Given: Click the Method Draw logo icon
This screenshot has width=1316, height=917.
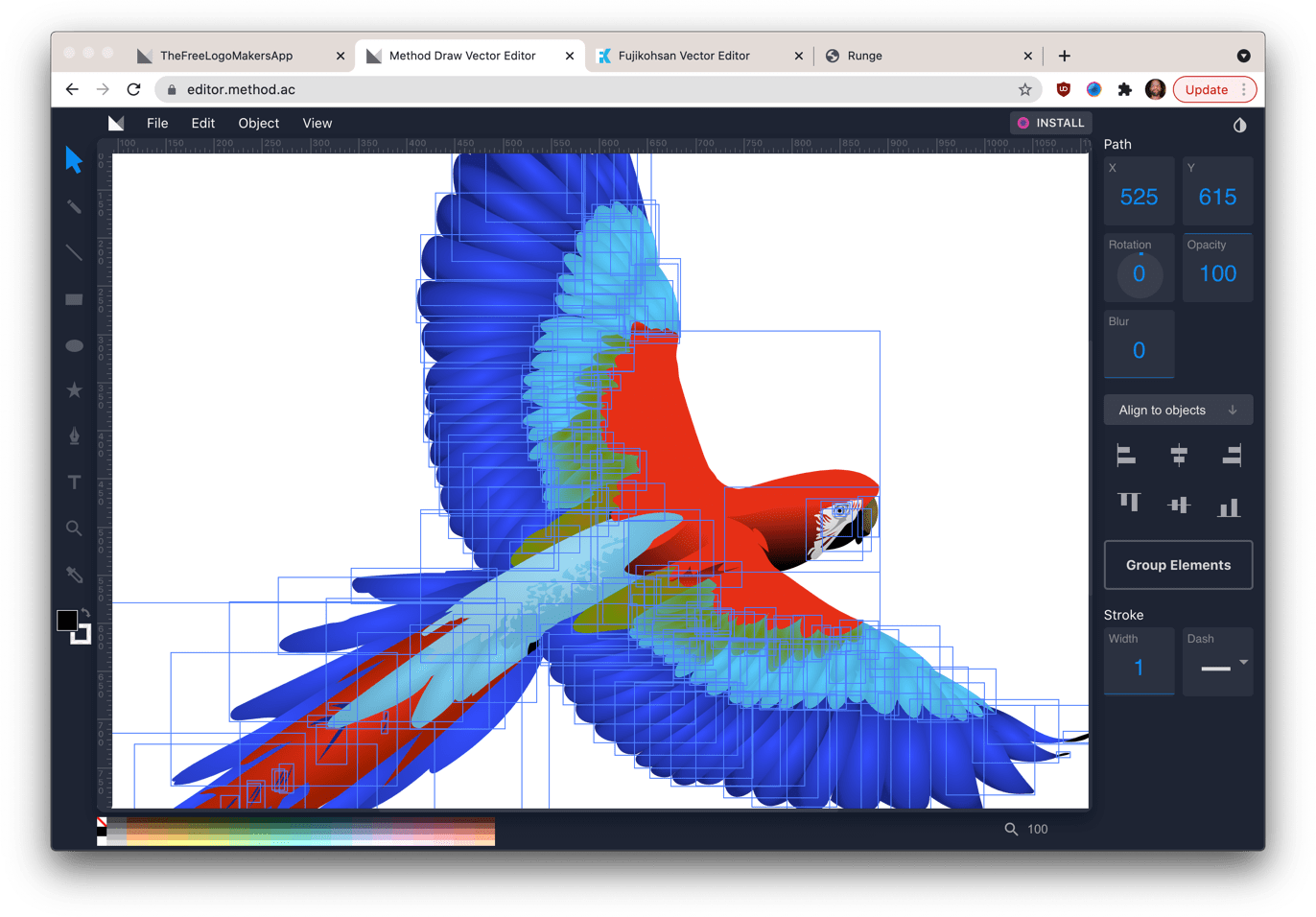Looking at the screenshot, I should pyautogui.click(x=116, y=123).
